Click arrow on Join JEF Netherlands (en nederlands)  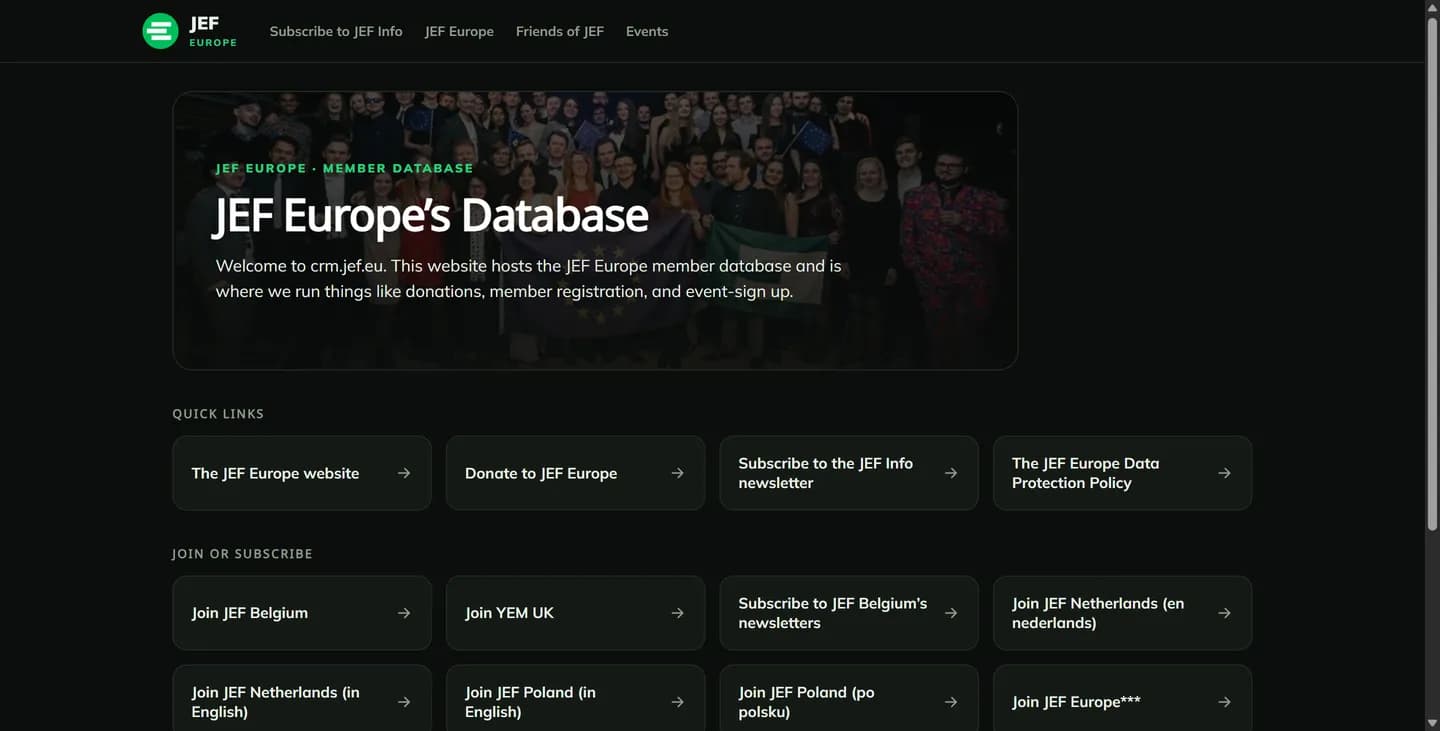pyautogui.click(x=1224, y=613)
